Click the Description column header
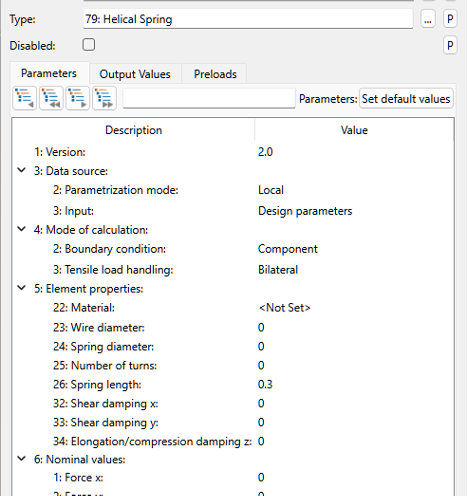468x496 pixels. pos(134,130)
